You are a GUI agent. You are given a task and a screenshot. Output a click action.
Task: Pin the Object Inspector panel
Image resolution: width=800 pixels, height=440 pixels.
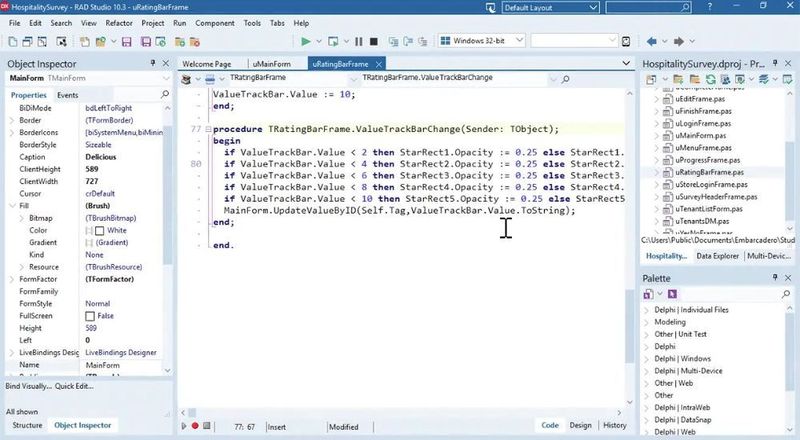[x=153, y=63]
